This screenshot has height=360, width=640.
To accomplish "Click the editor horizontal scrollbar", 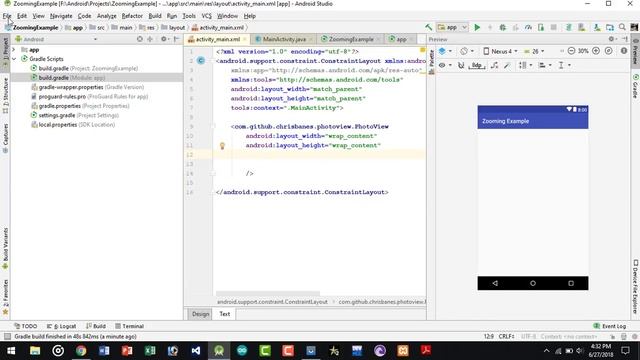I will coord(268,293).
